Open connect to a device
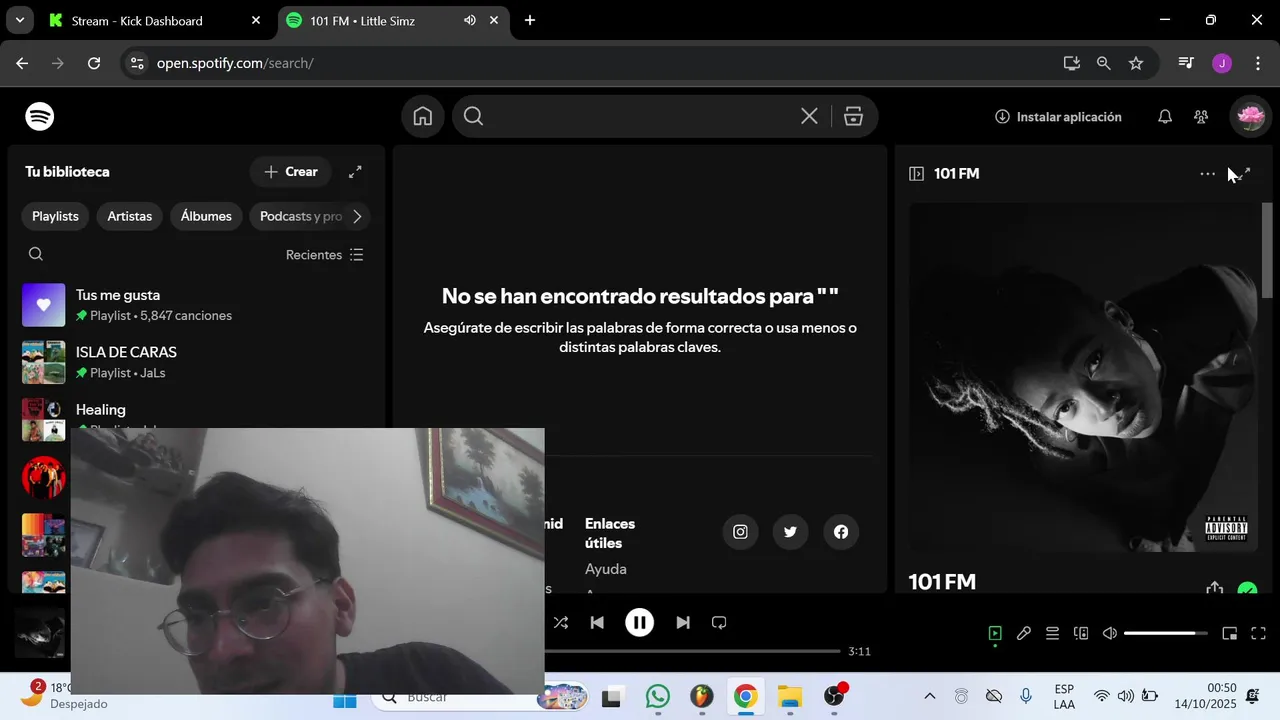 (1081, 633)
